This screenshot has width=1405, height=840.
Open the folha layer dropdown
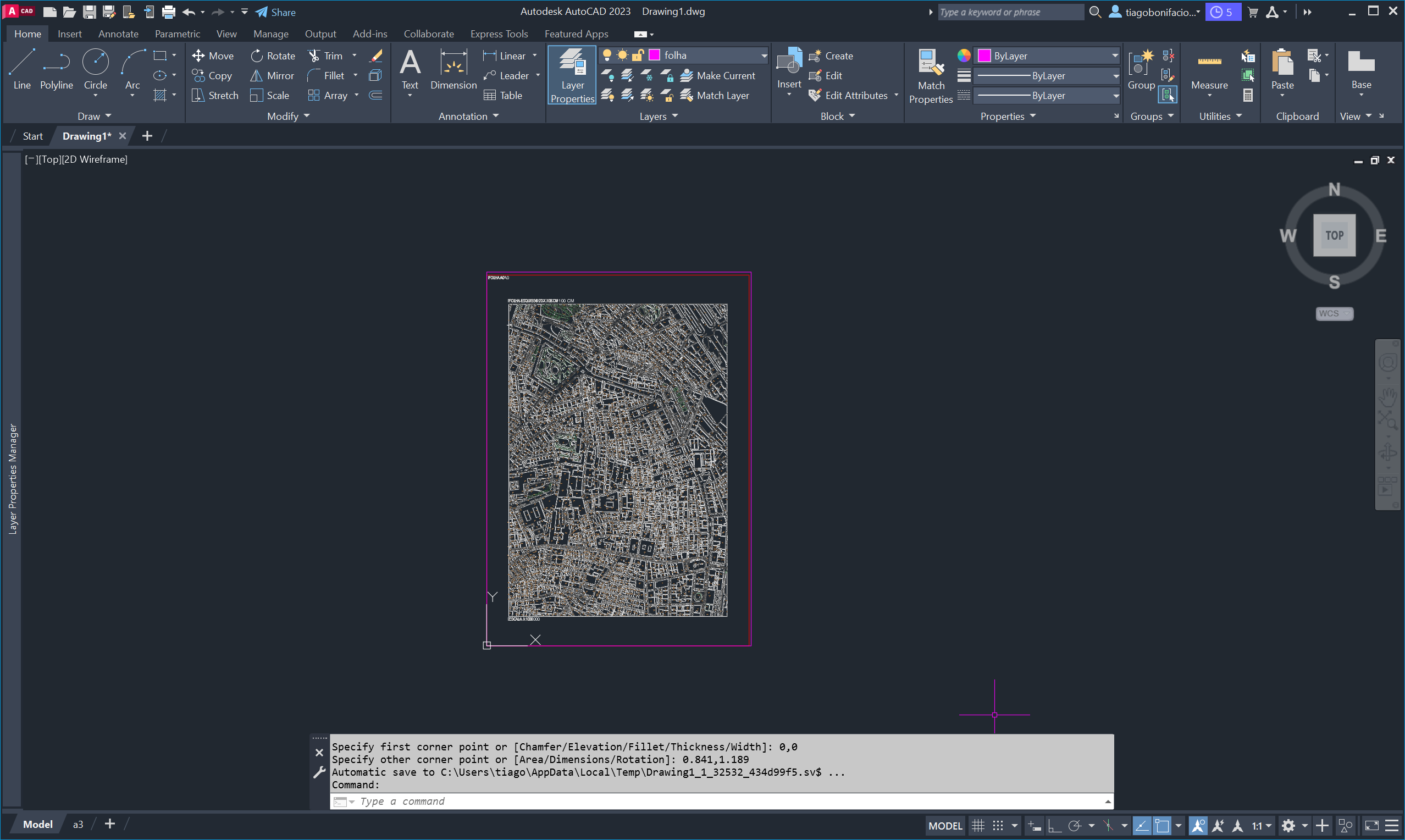pyautogui.click(x=764, y=56)
